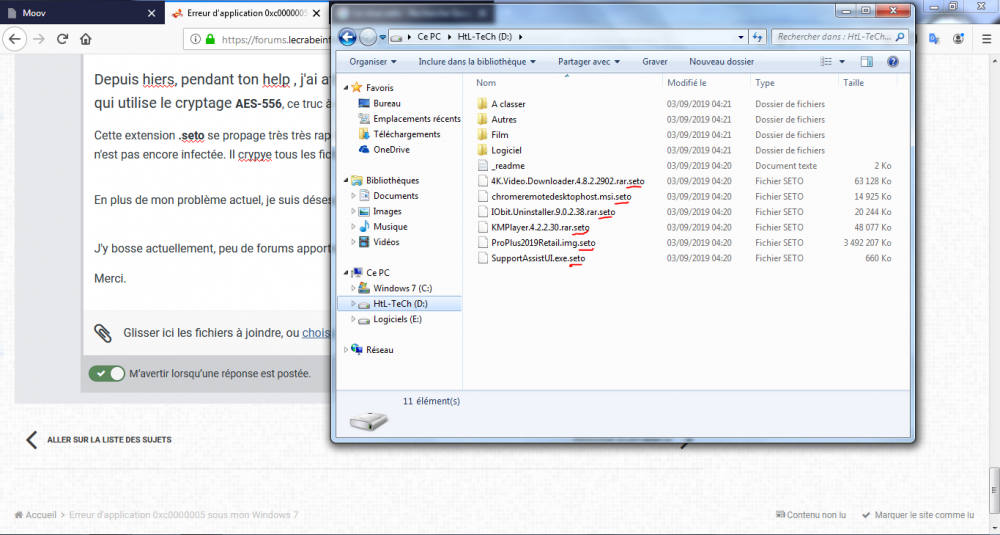Click the Explorer forward arrow button
The width and height of the screenshot is (1000, 535).
coord(368,37)
